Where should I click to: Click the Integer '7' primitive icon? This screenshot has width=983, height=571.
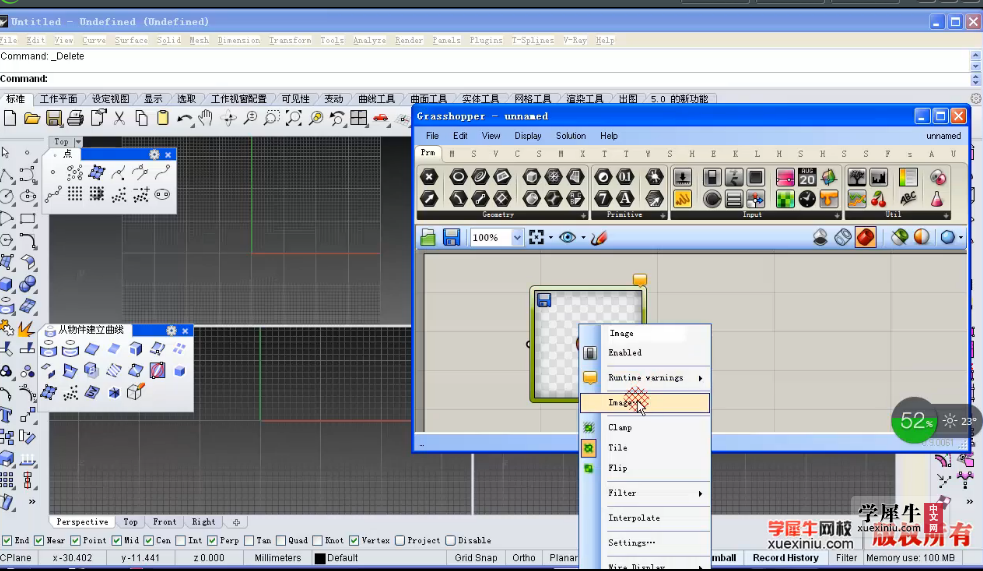603,199
